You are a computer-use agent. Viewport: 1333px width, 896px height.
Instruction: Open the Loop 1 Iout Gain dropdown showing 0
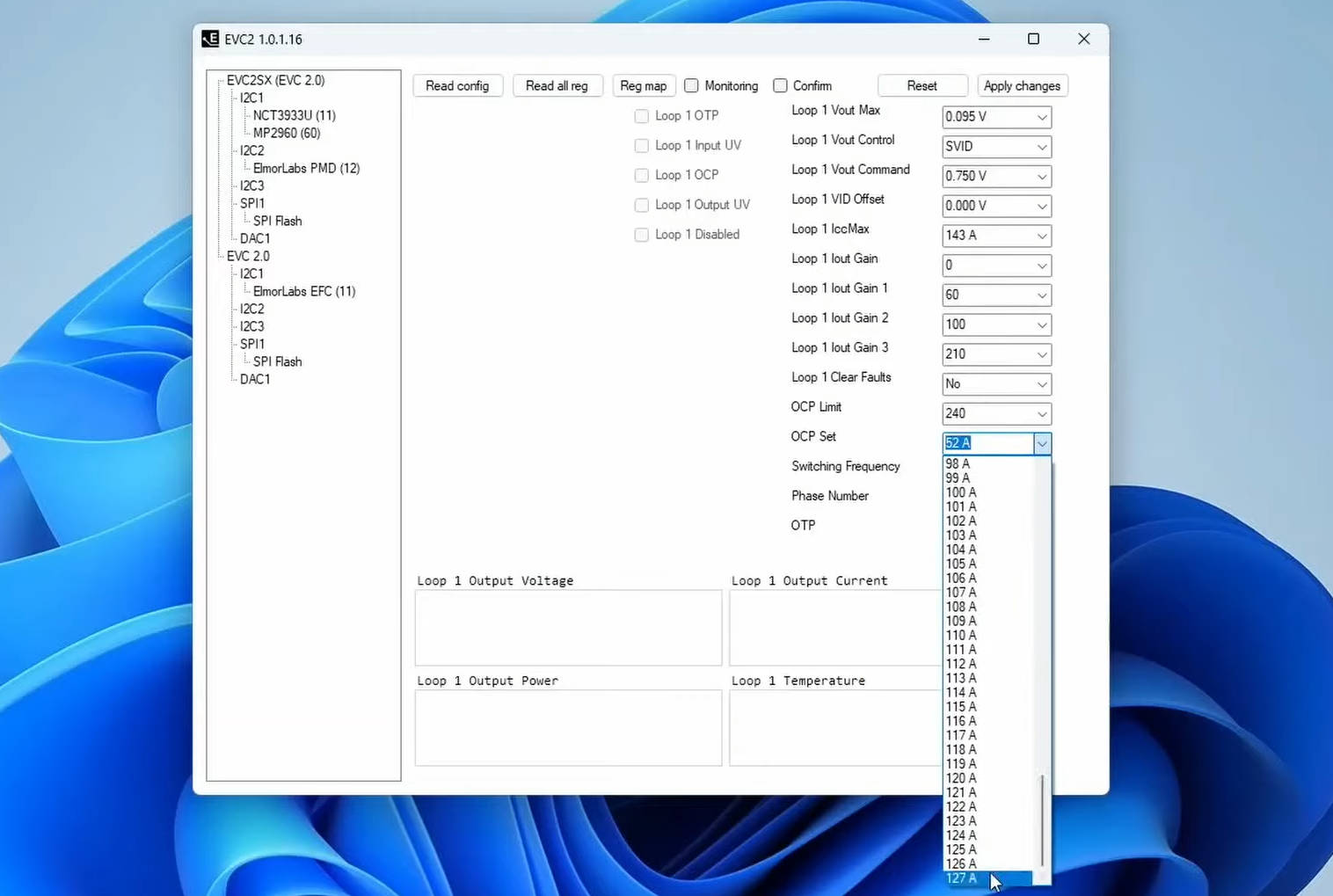pos(996,265)
